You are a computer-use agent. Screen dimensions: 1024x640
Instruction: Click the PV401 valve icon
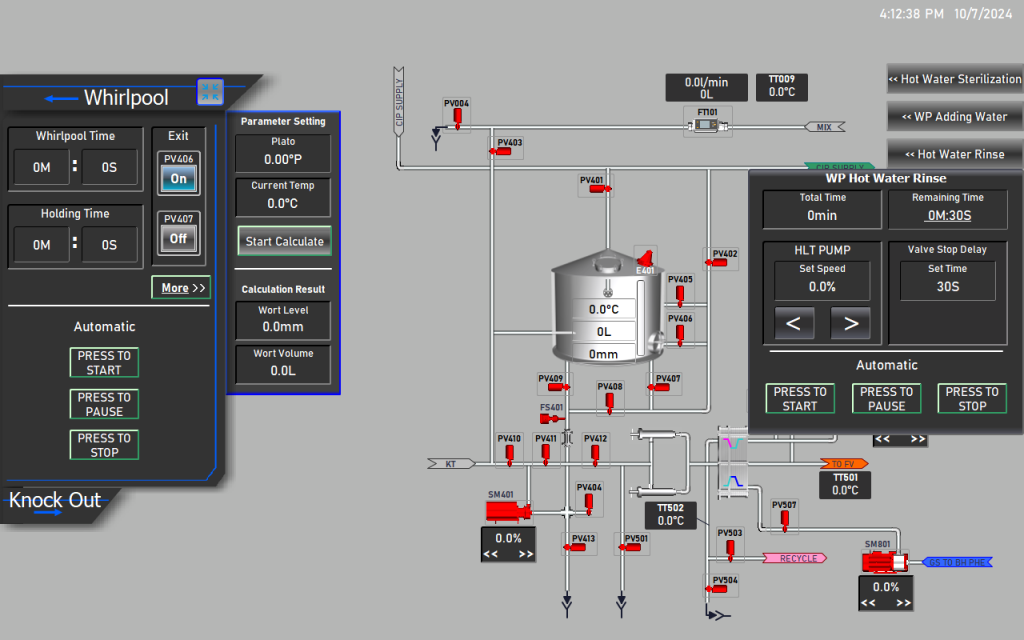pos(600,189)
